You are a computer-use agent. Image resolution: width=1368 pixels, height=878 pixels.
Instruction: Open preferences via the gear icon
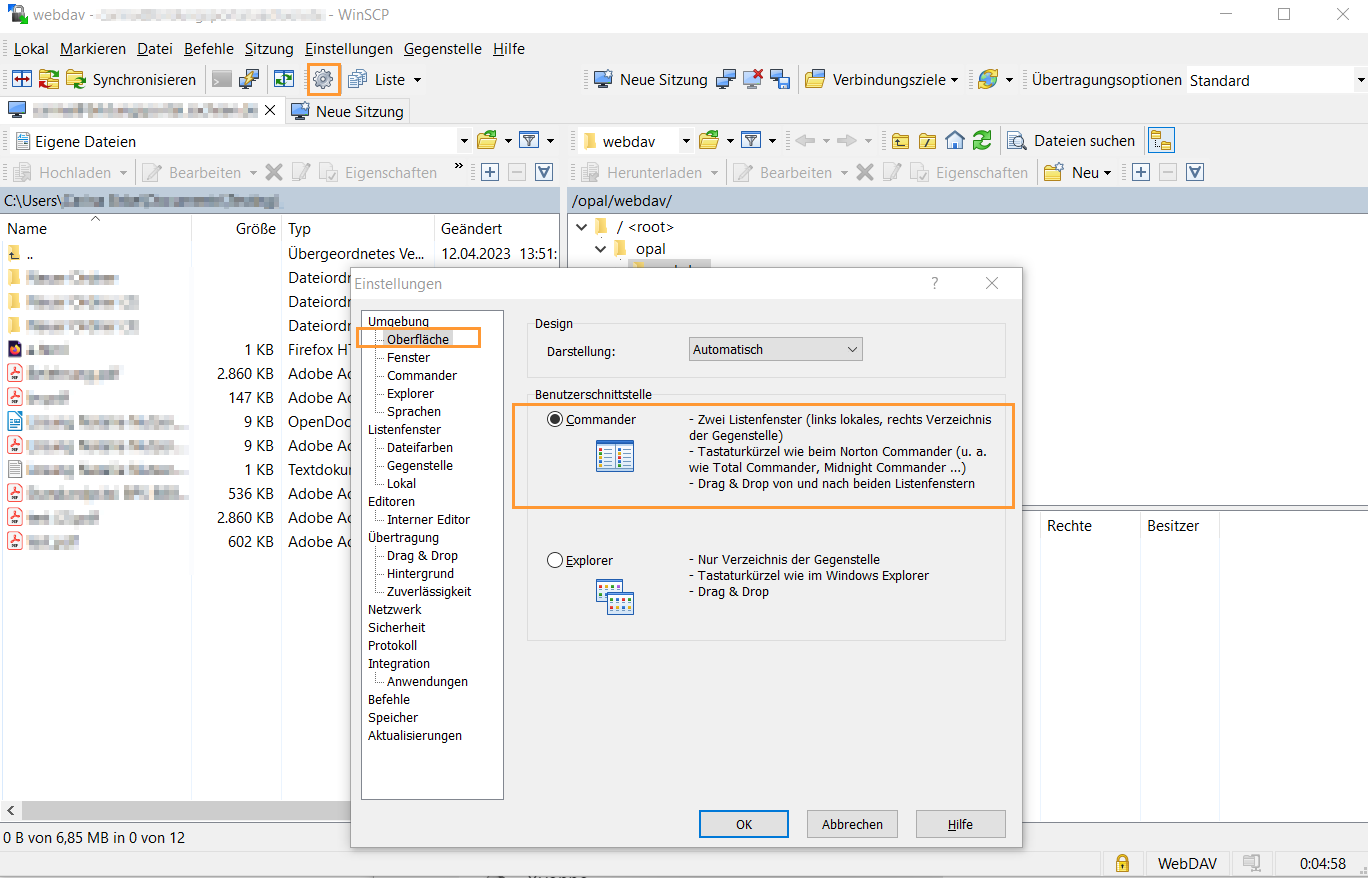click(x=323, y=79)
